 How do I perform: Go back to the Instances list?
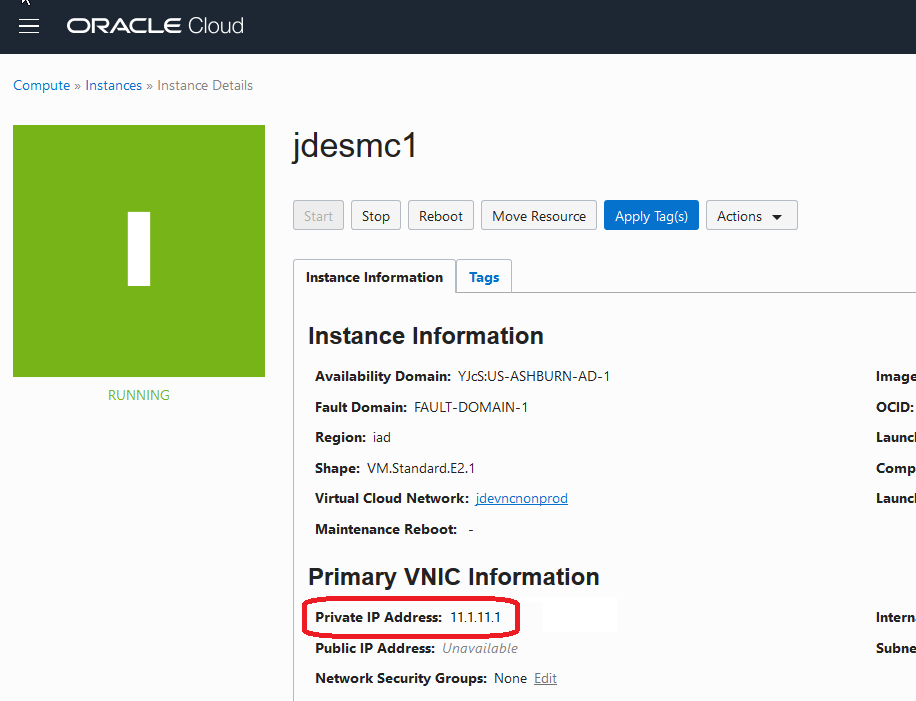click(113, 85)
